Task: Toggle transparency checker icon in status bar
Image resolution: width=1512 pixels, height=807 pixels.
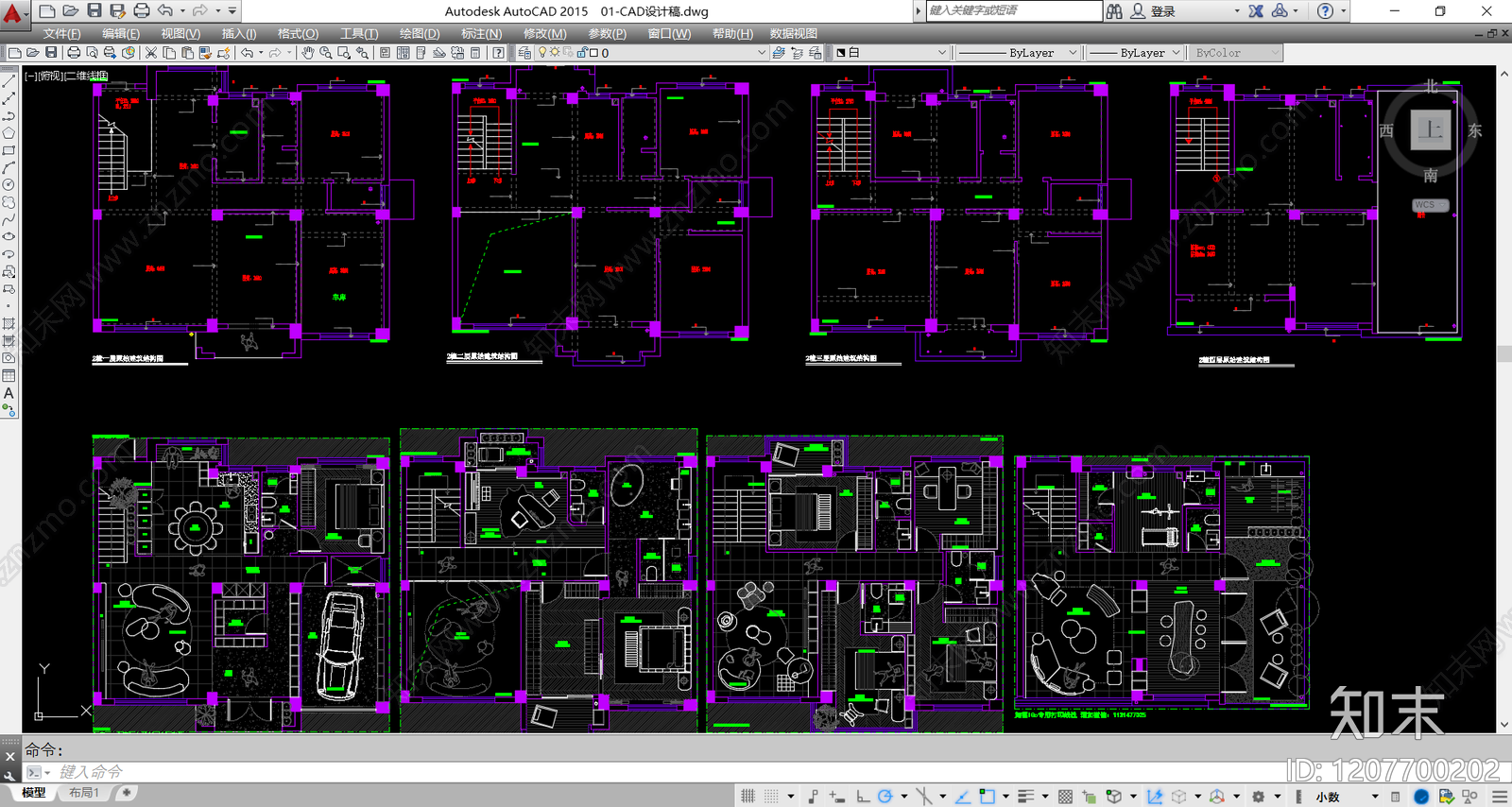Action: pos(1065,797)
